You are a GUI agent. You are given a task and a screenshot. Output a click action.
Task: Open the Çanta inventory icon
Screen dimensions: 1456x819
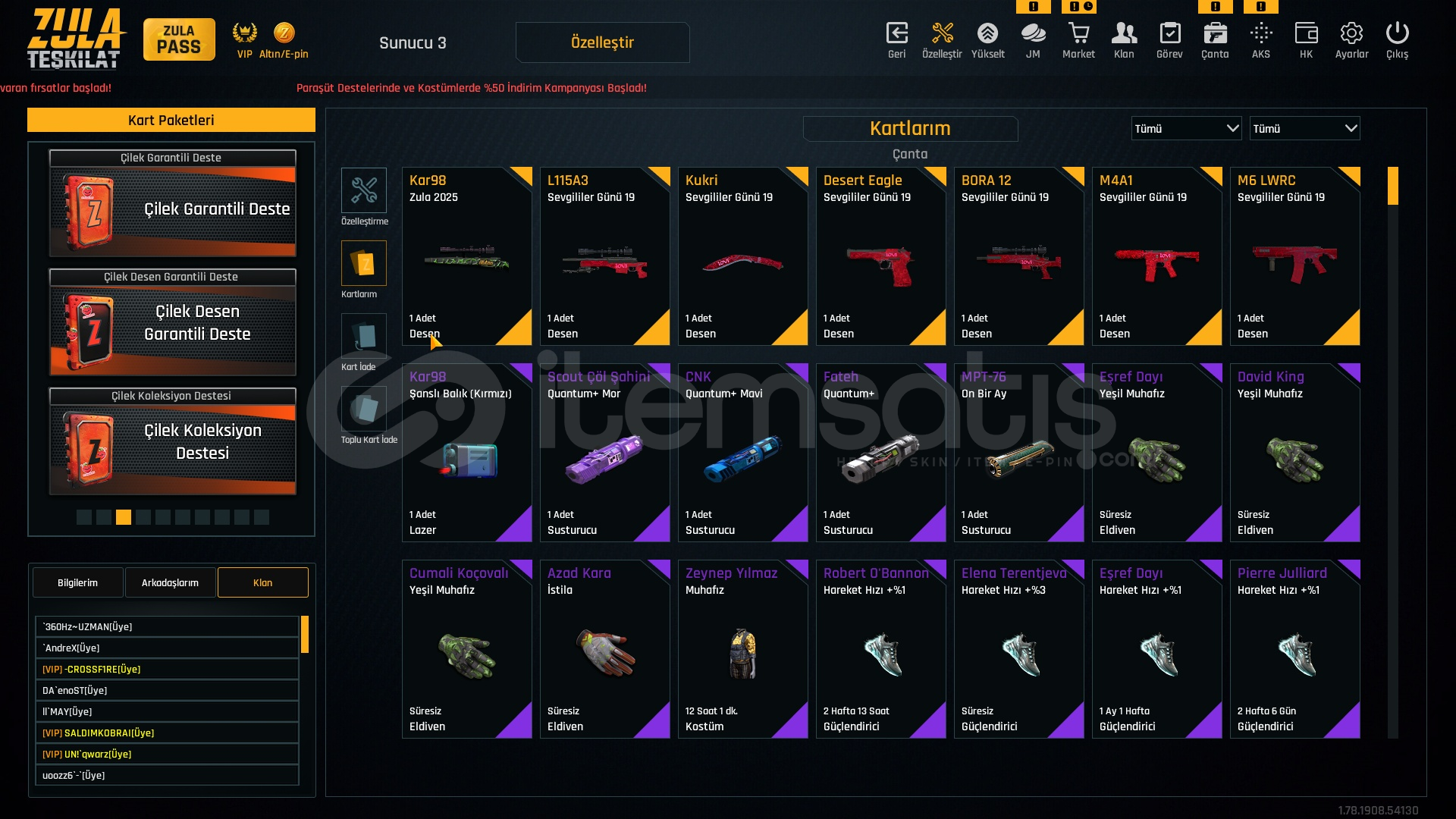coord(1215,39)
